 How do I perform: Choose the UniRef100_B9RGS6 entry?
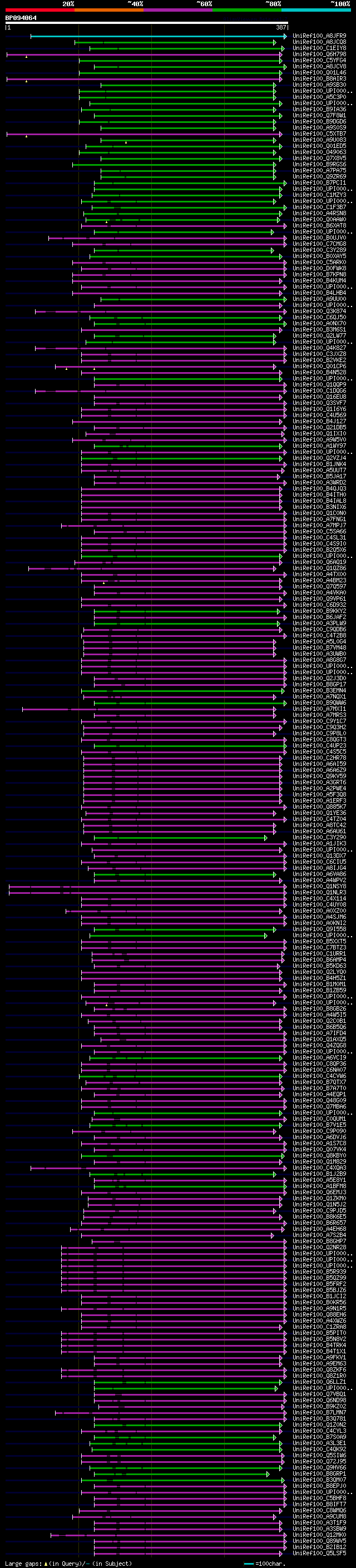click(x=319, y=164)
